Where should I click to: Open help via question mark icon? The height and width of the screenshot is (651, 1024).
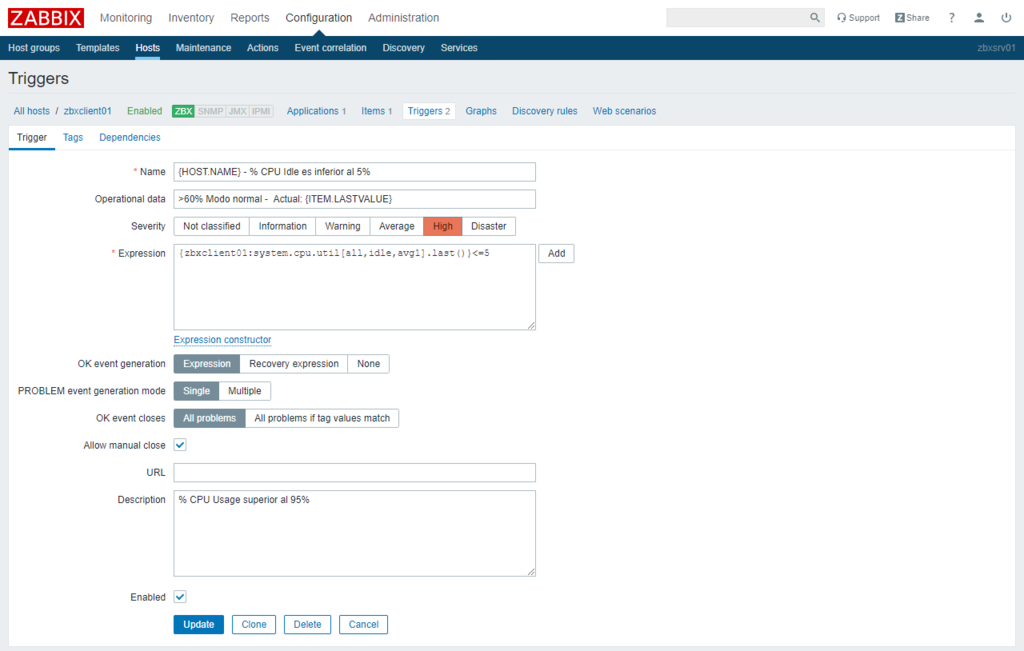click(952, 18)
